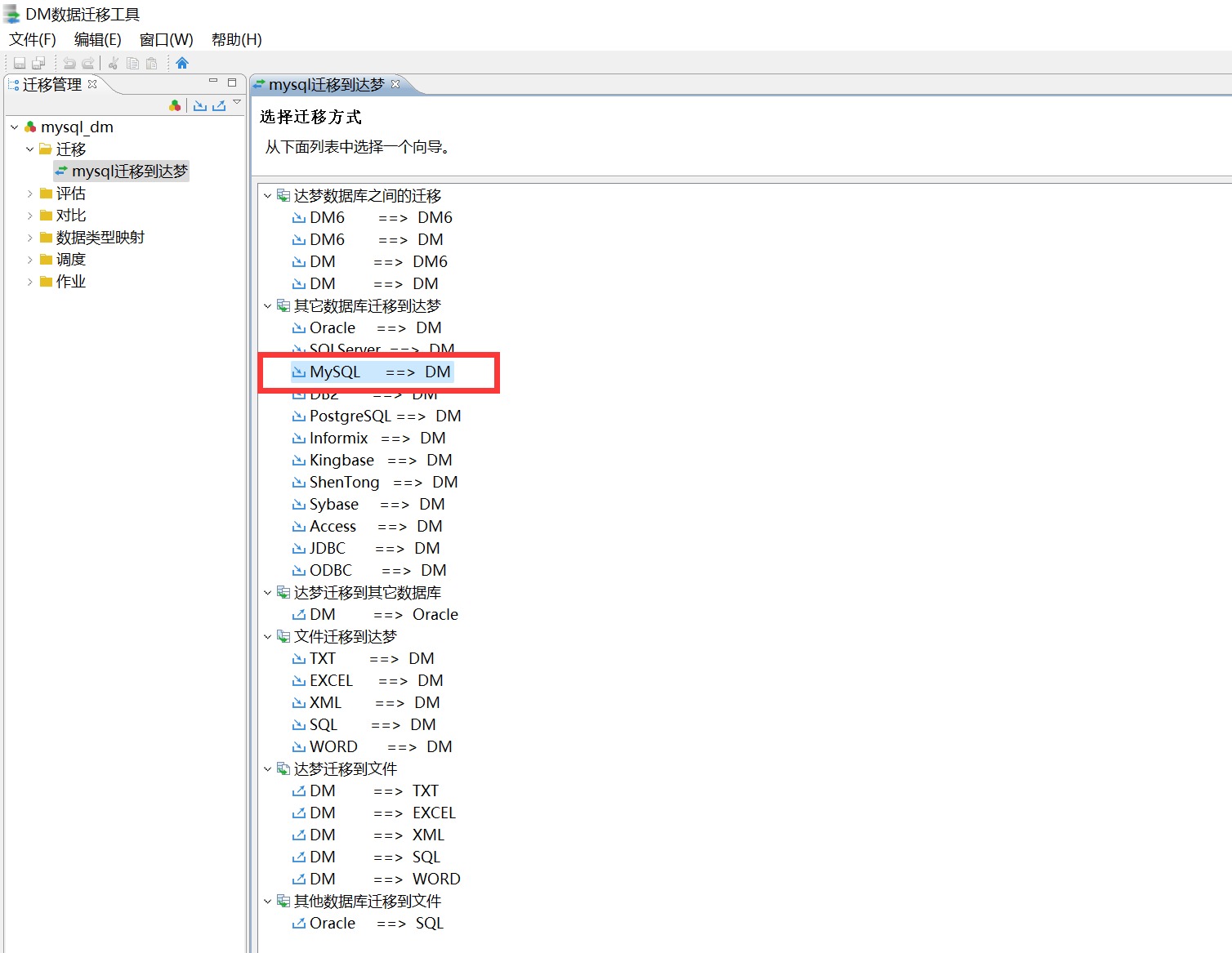Collapse the 其它数据库迁移到达梦 group
This screenshot has height=953, width=1232.
(267, 306)
